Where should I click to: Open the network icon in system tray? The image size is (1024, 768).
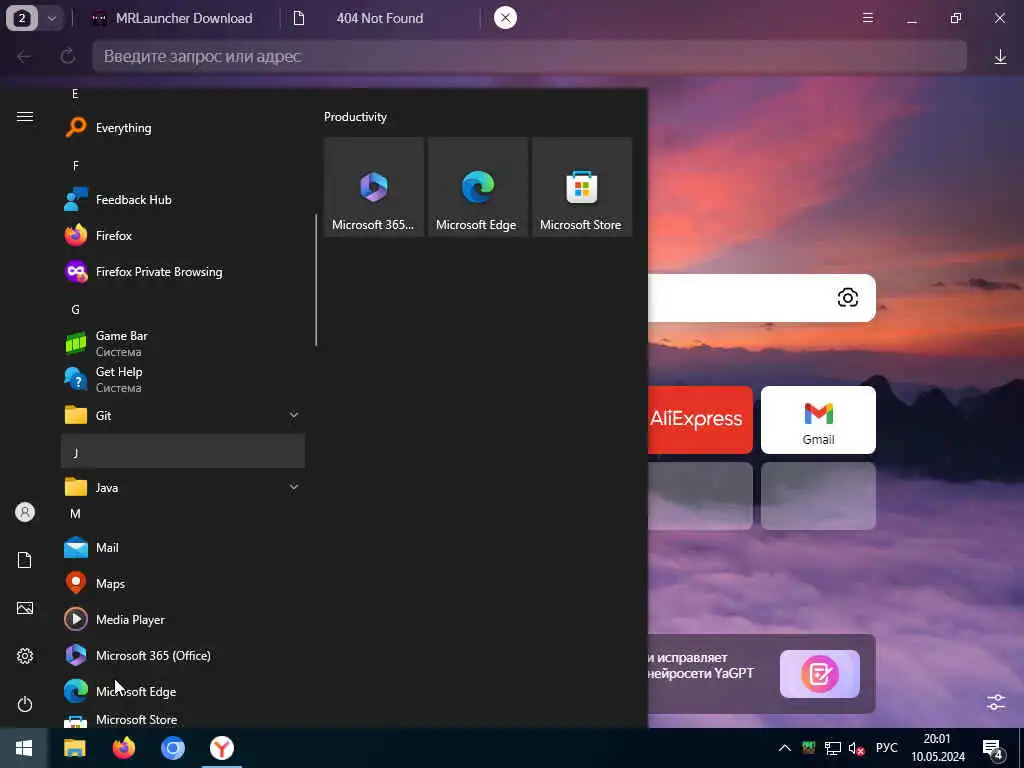pyautogui.click(x=833, y=748)
